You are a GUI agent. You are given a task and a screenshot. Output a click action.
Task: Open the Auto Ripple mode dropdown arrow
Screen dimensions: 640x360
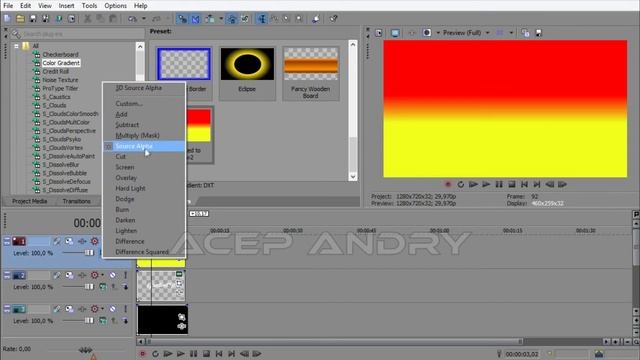[221, 19]
